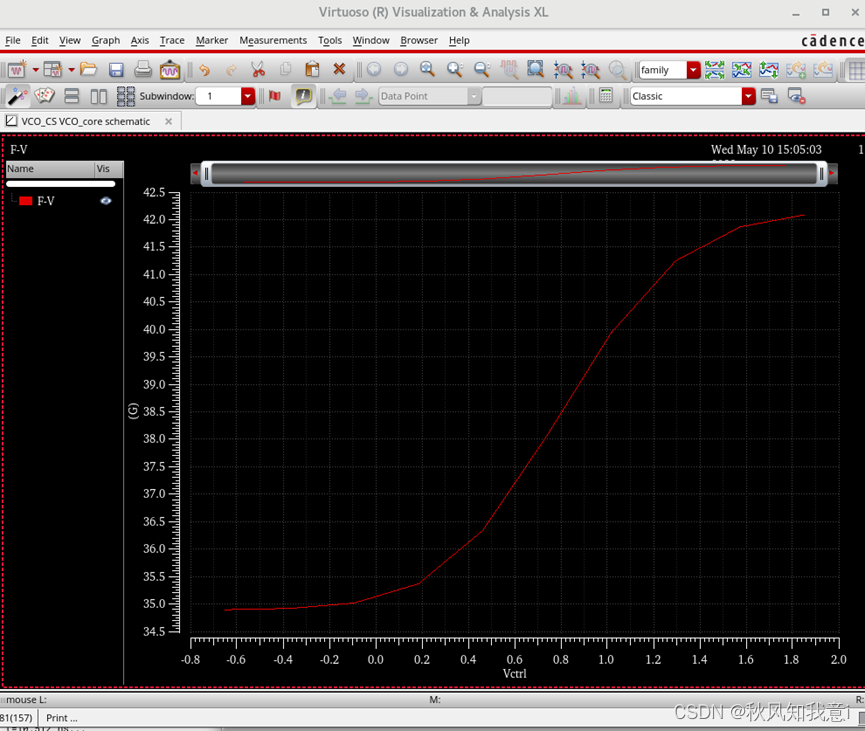Click the (G) y-axis unit label
This screenshot has width=865, height=731.
click(x=133, y=411)
